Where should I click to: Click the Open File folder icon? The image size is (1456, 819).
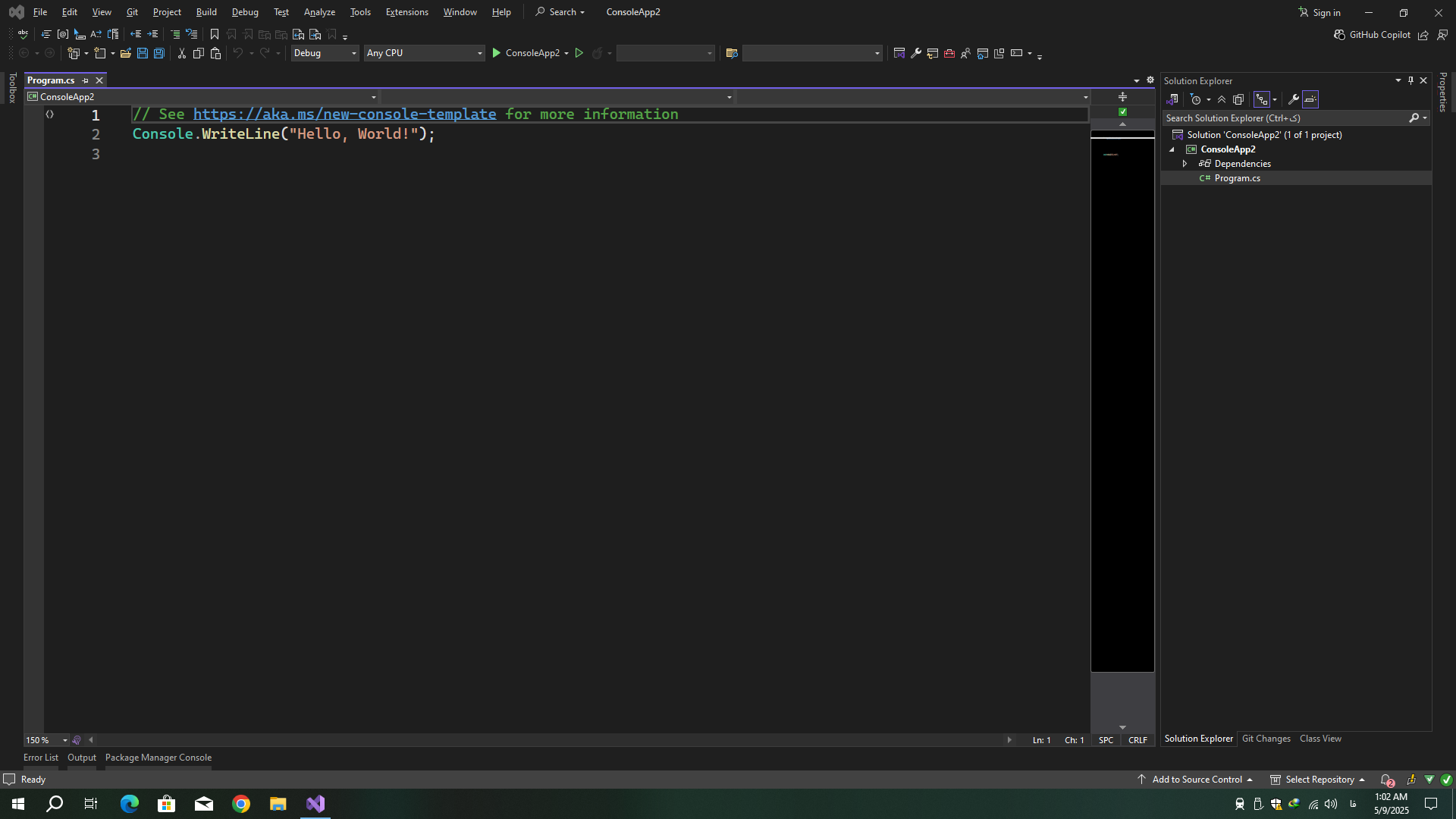(126, 53)
